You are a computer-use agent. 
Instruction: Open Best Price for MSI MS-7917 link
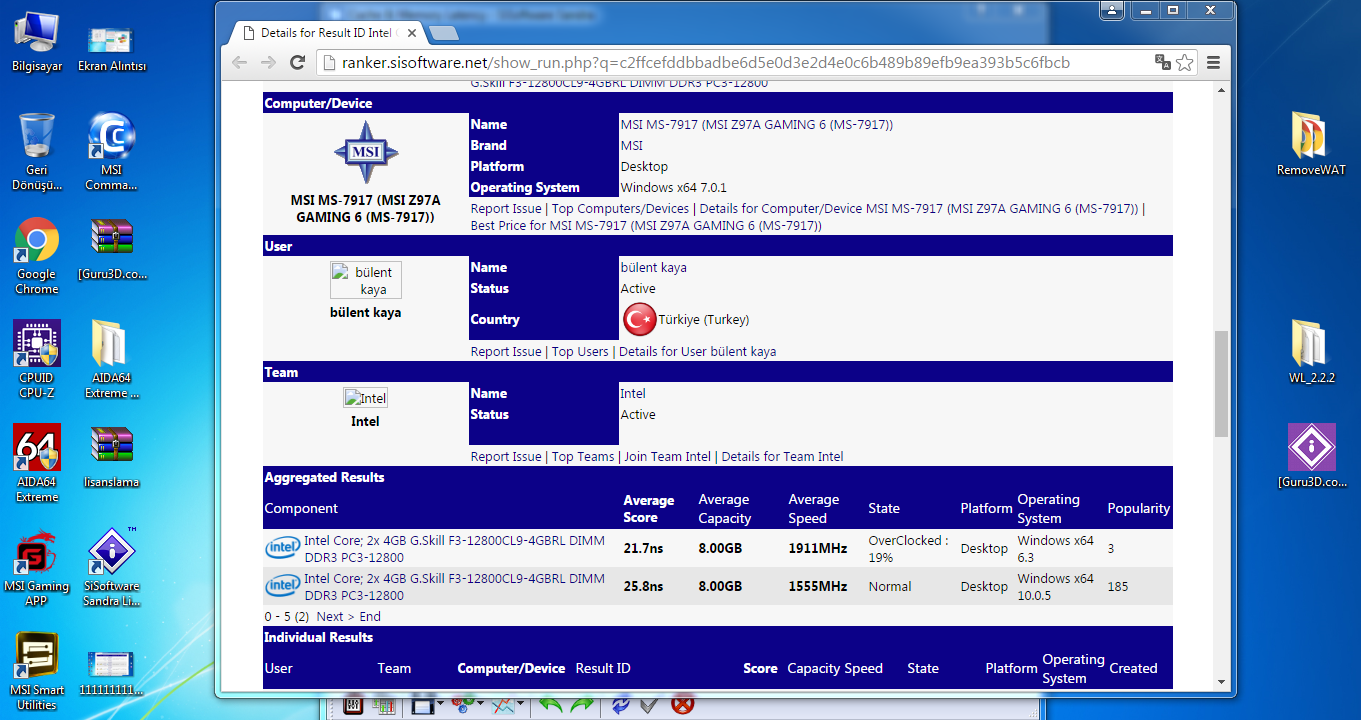coord(646,226)
